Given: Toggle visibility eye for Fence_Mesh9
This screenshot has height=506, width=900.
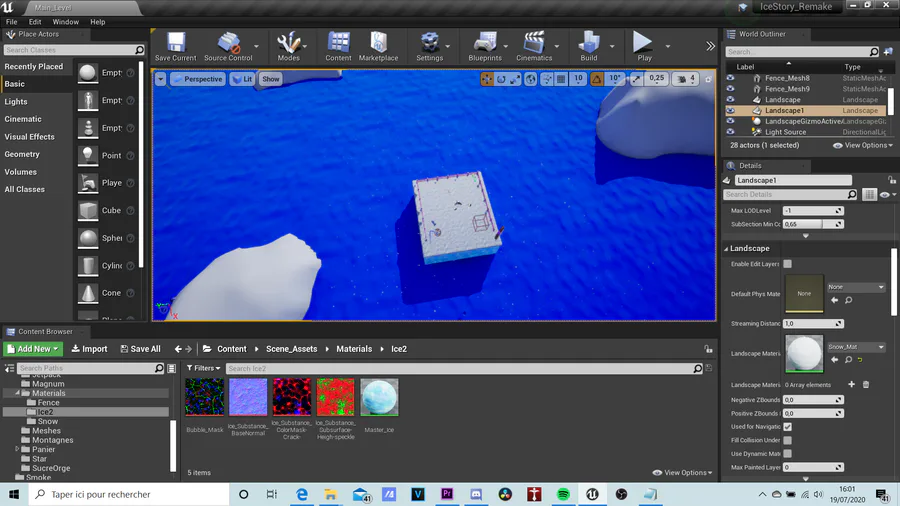Looking at the screenshot, I should tap(730, 88).
